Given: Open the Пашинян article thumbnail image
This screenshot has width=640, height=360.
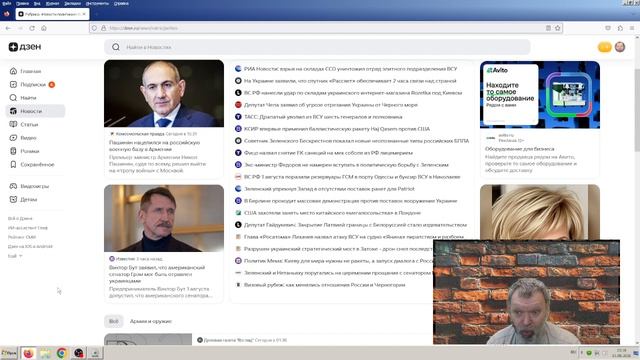Looking at the screenshot, I should point(164,93).
